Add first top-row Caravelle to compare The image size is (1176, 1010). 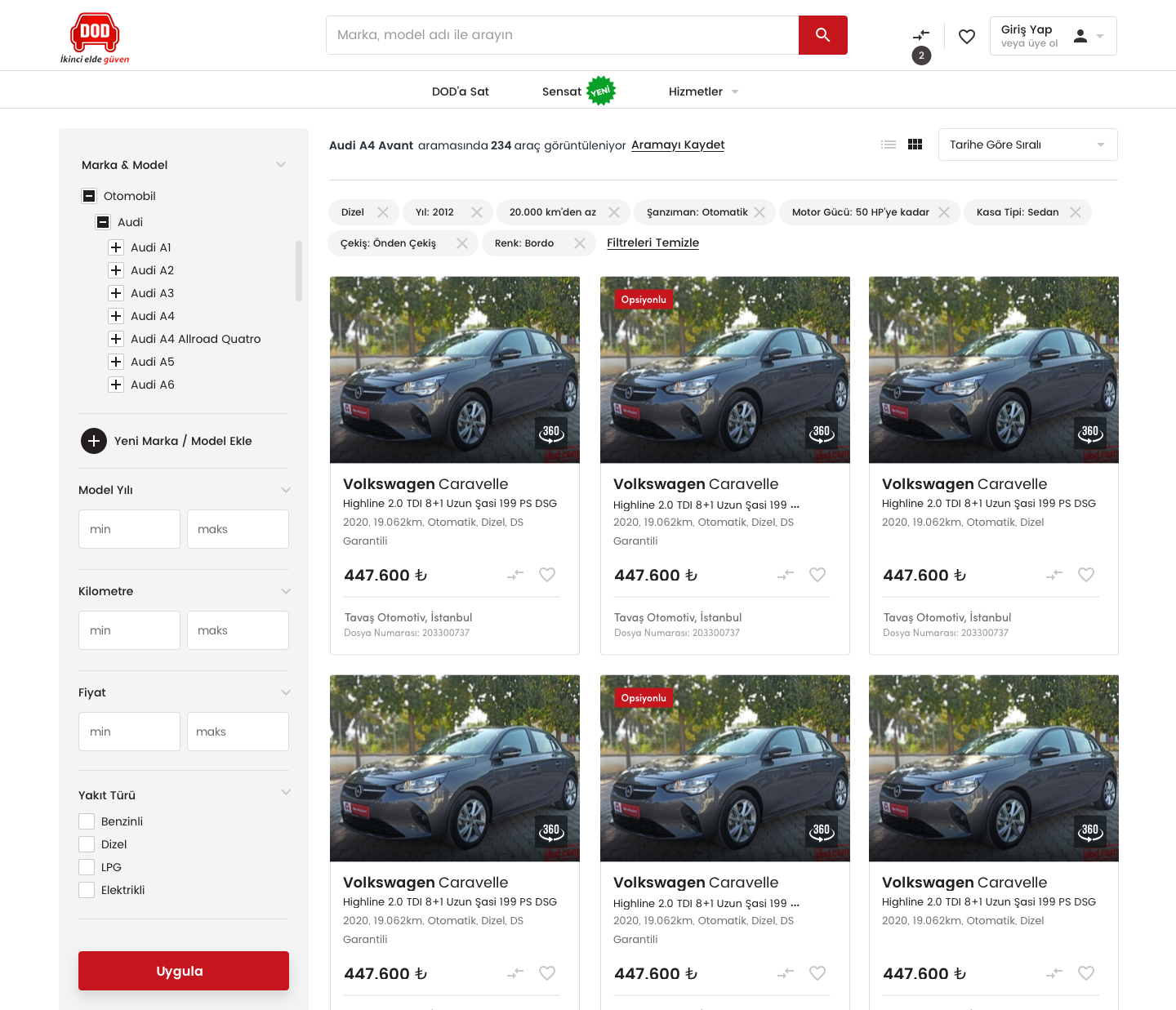tap(515, 575)
